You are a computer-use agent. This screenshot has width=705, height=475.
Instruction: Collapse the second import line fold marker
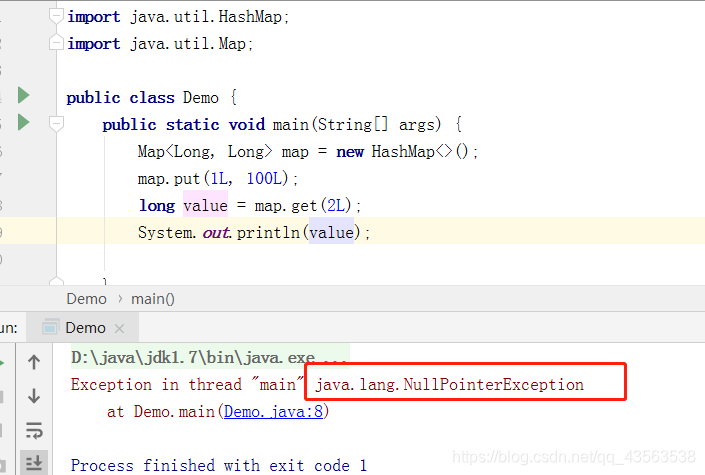click(56, 43)
